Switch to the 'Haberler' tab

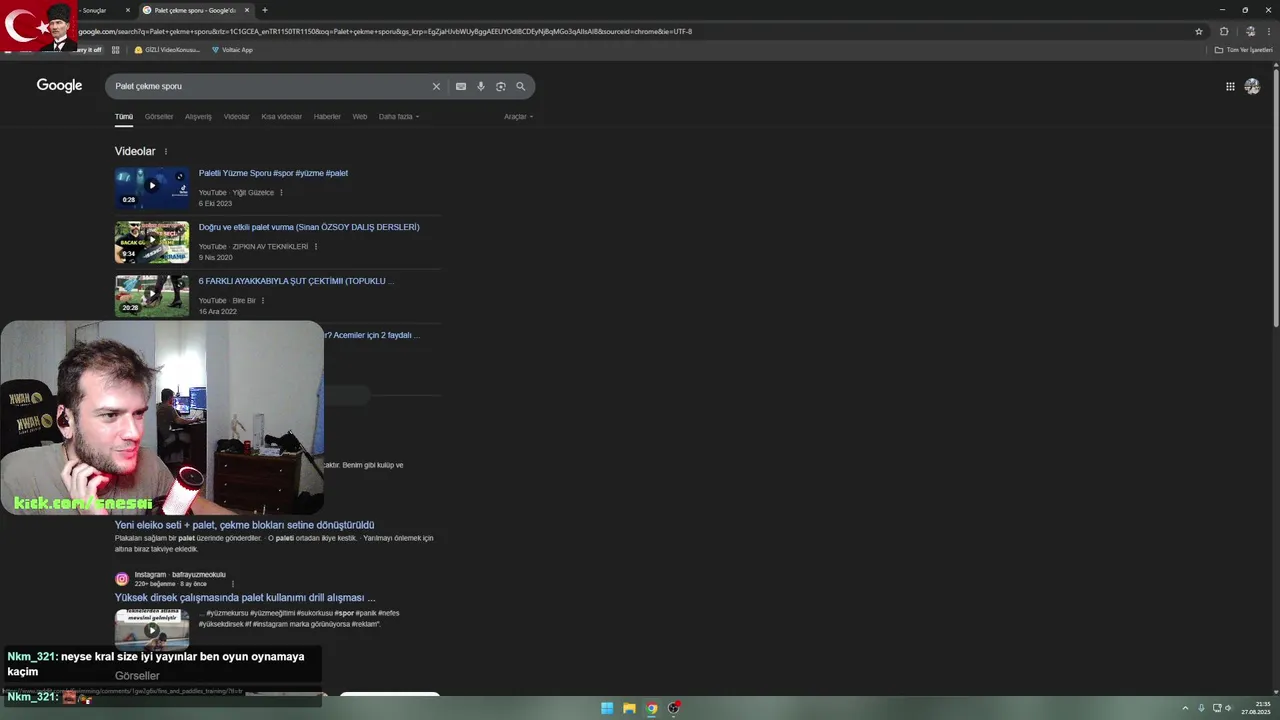pyautogui.click(x=327, y=117)
